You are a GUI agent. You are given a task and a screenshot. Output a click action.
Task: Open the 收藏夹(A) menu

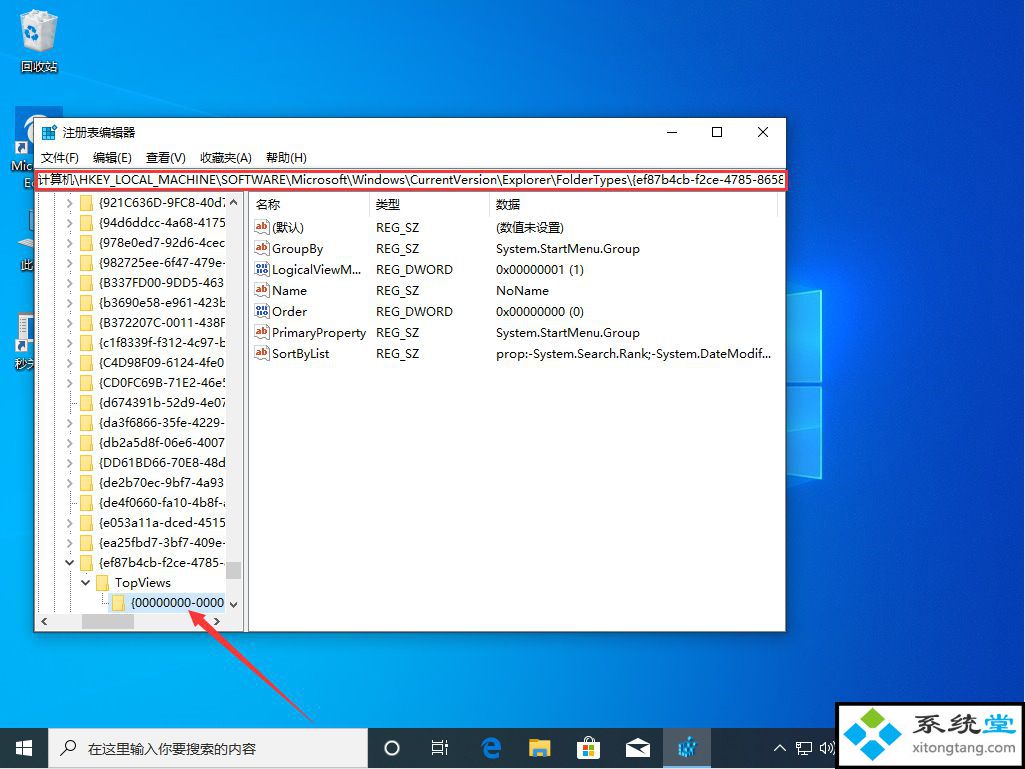pyautogui.click(x=226, y=158)
